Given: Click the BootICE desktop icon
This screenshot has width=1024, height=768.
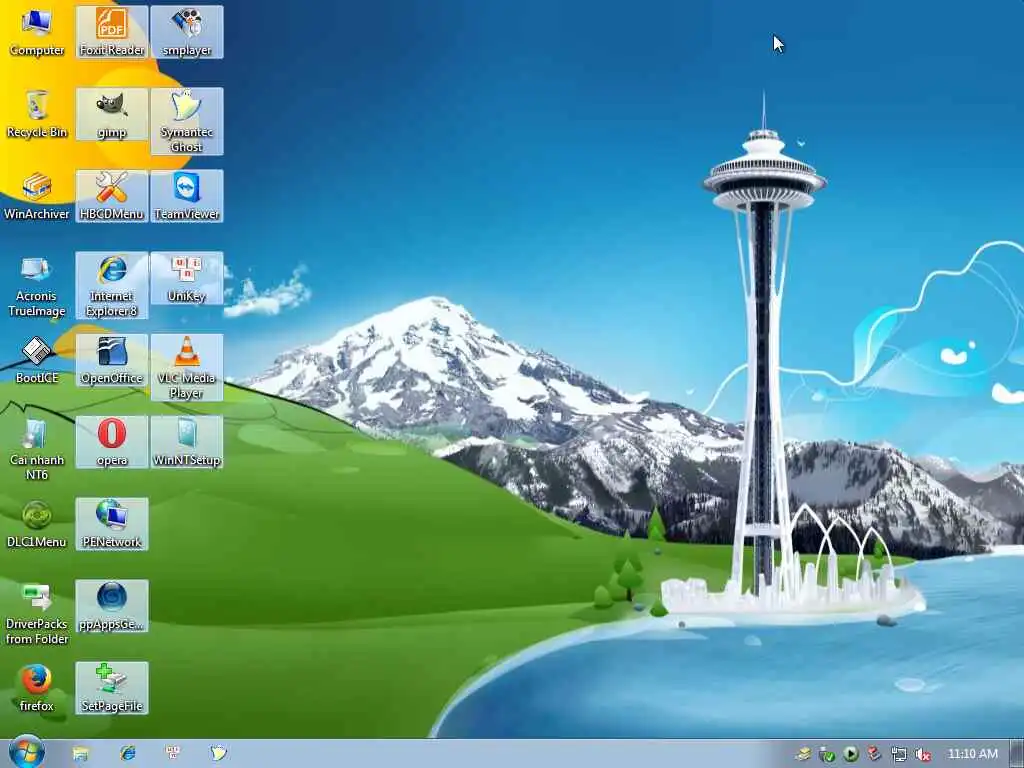Looking at the screenshot, I should pyautogui.click(x=37, y=360).
